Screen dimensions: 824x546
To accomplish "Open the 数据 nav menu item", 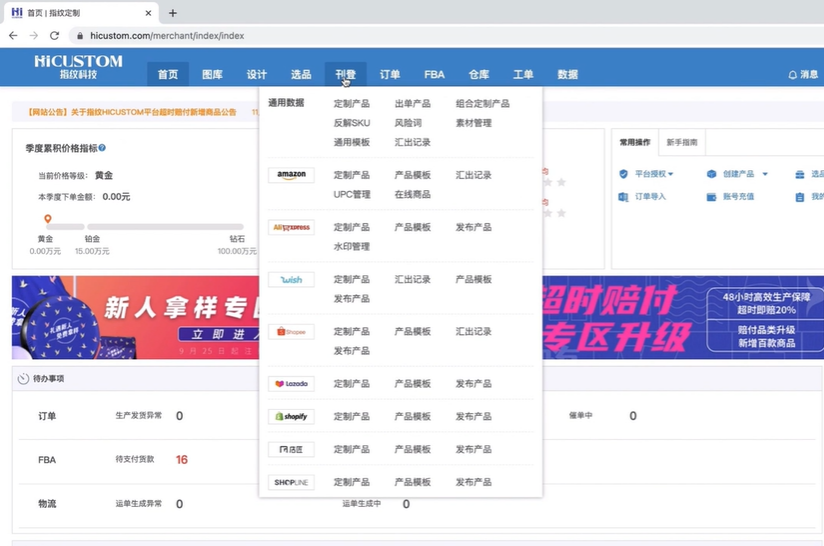I will [568, 75].
